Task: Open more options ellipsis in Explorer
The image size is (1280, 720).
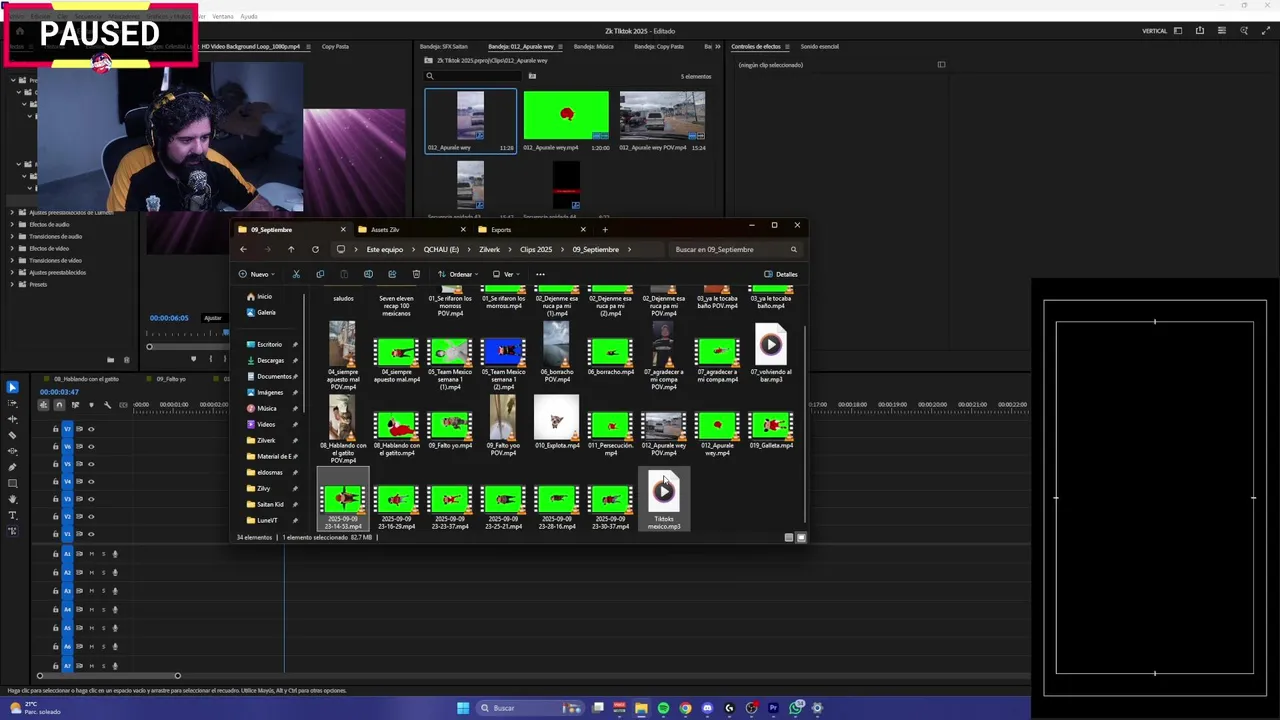Action: tap(540, 274)
